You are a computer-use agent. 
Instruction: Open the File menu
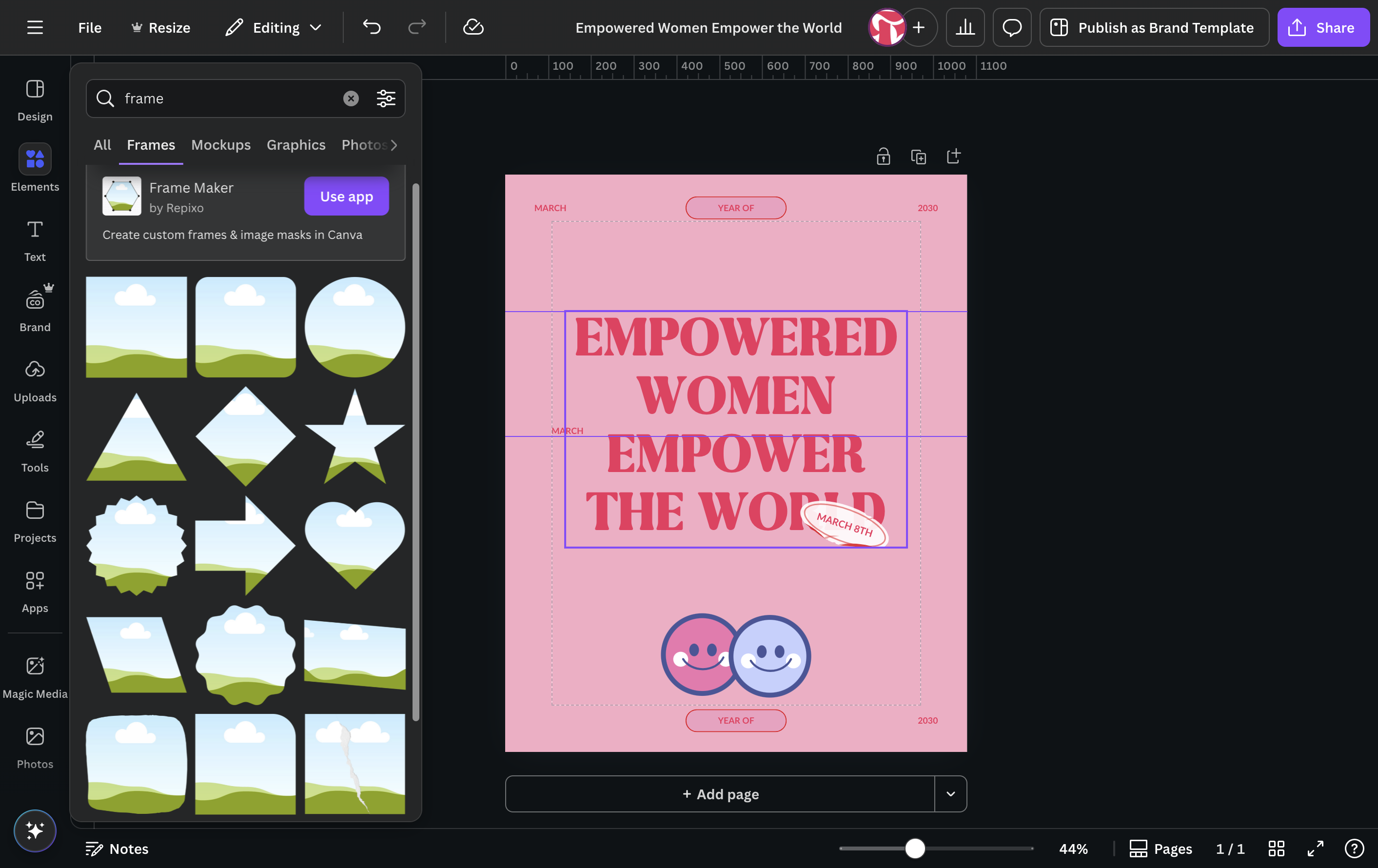(90, 27)
